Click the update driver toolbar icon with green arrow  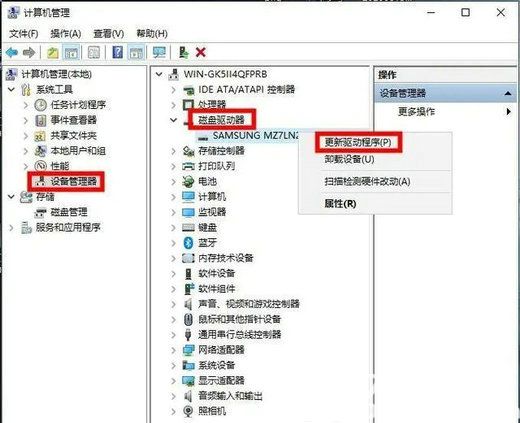184,52
